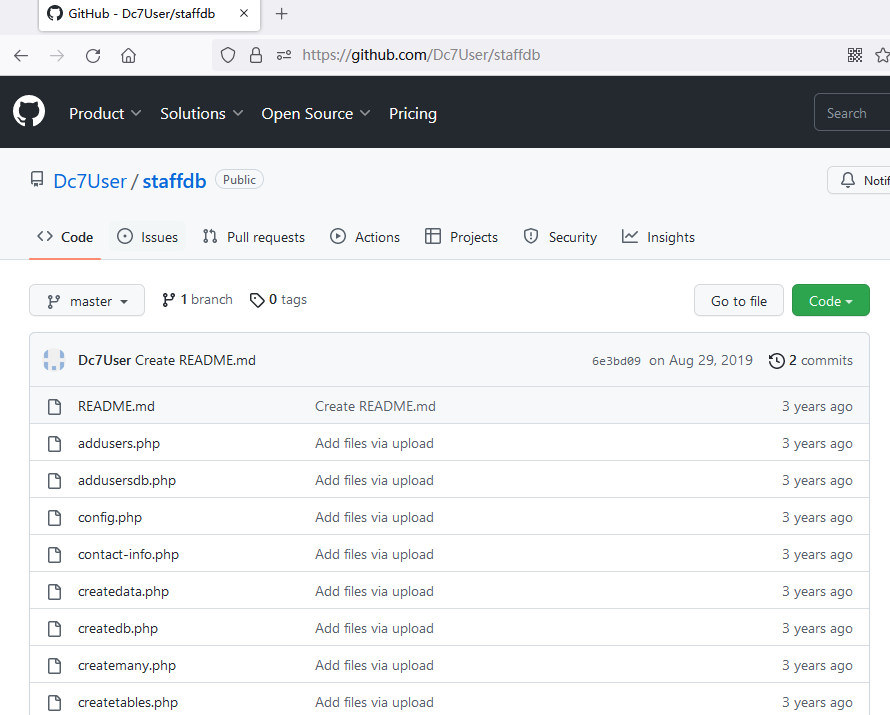Open the 2 commits history link
890x715 pixels.
(x=811, y=360)
